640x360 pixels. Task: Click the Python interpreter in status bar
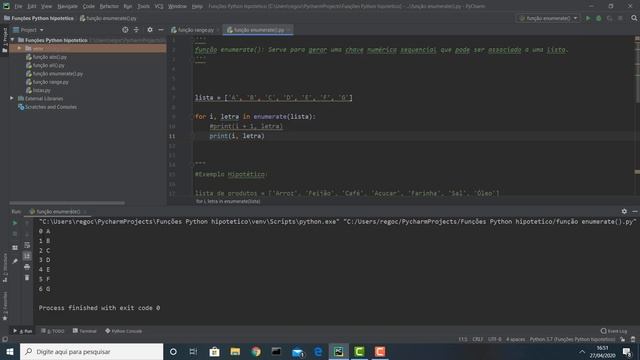click(x=572, y=339)
